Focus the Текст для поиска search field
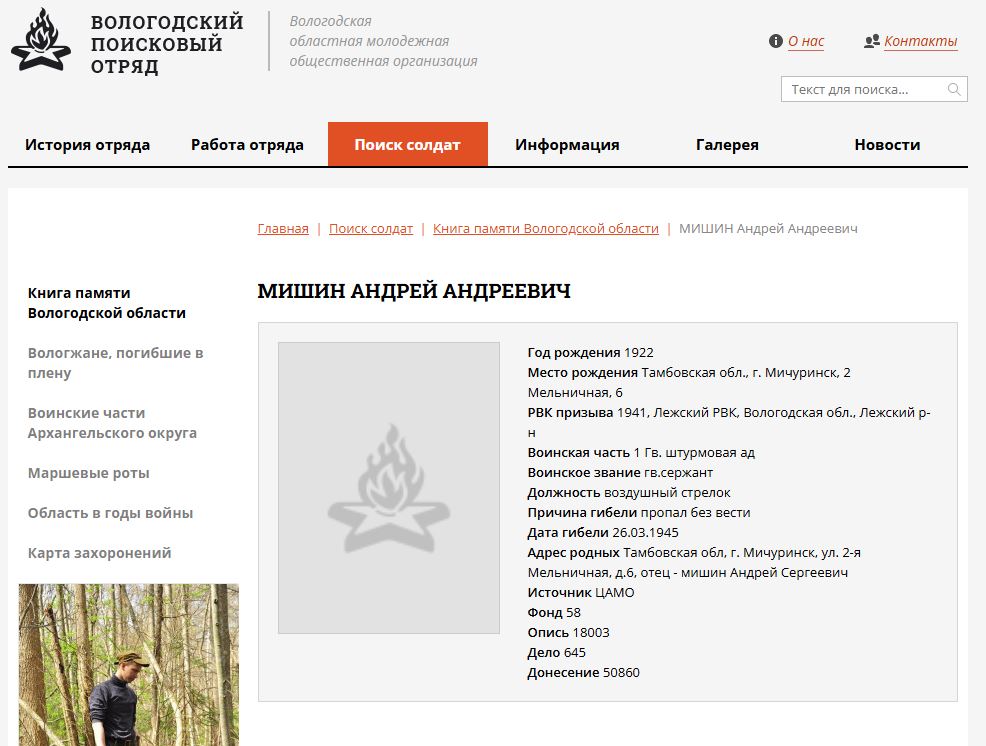The height and width of the screenshot is (746, 986). 874,89
